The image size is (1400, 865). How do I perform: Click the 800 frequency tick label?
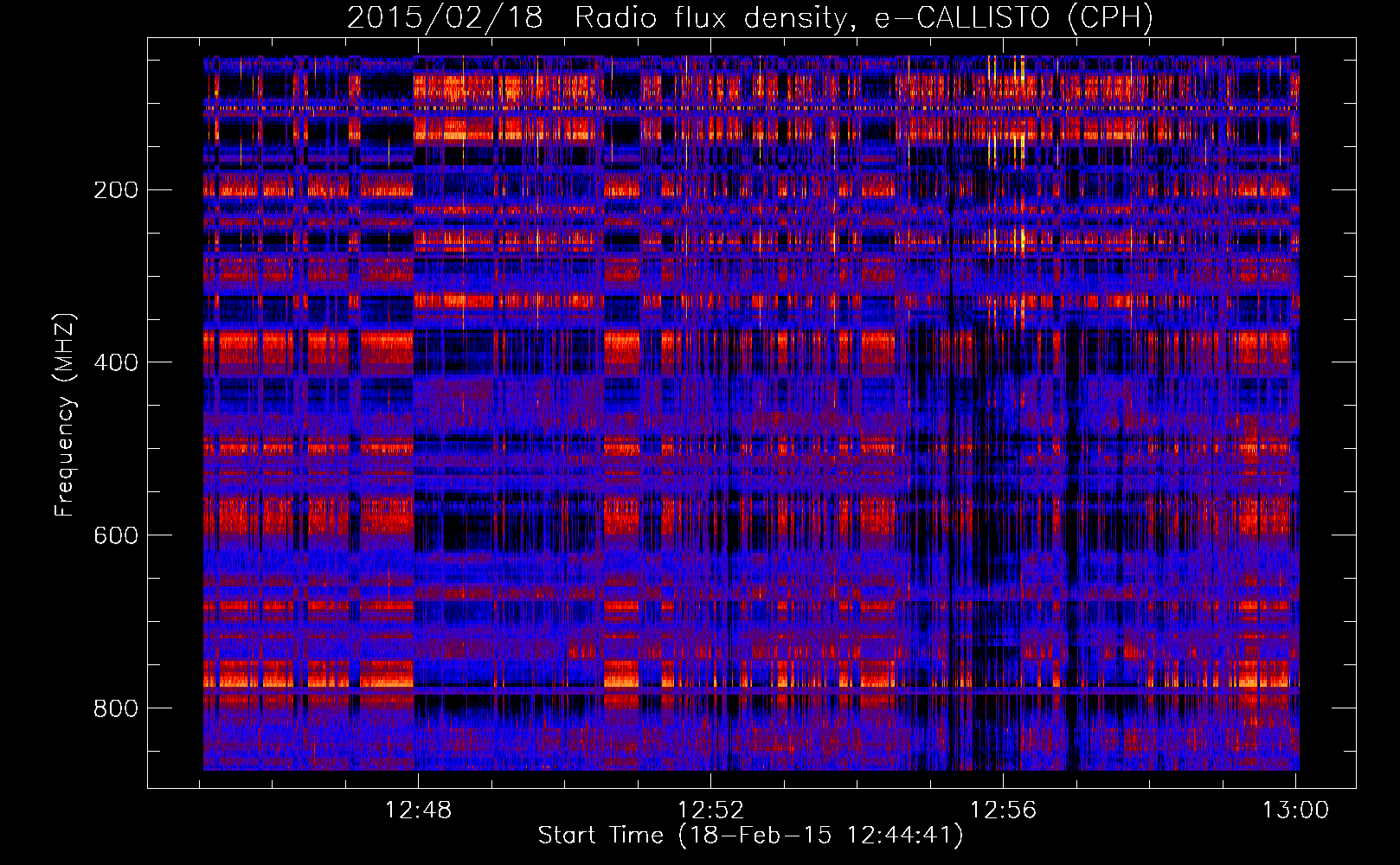pyautogui.click(x=115, y=708)
